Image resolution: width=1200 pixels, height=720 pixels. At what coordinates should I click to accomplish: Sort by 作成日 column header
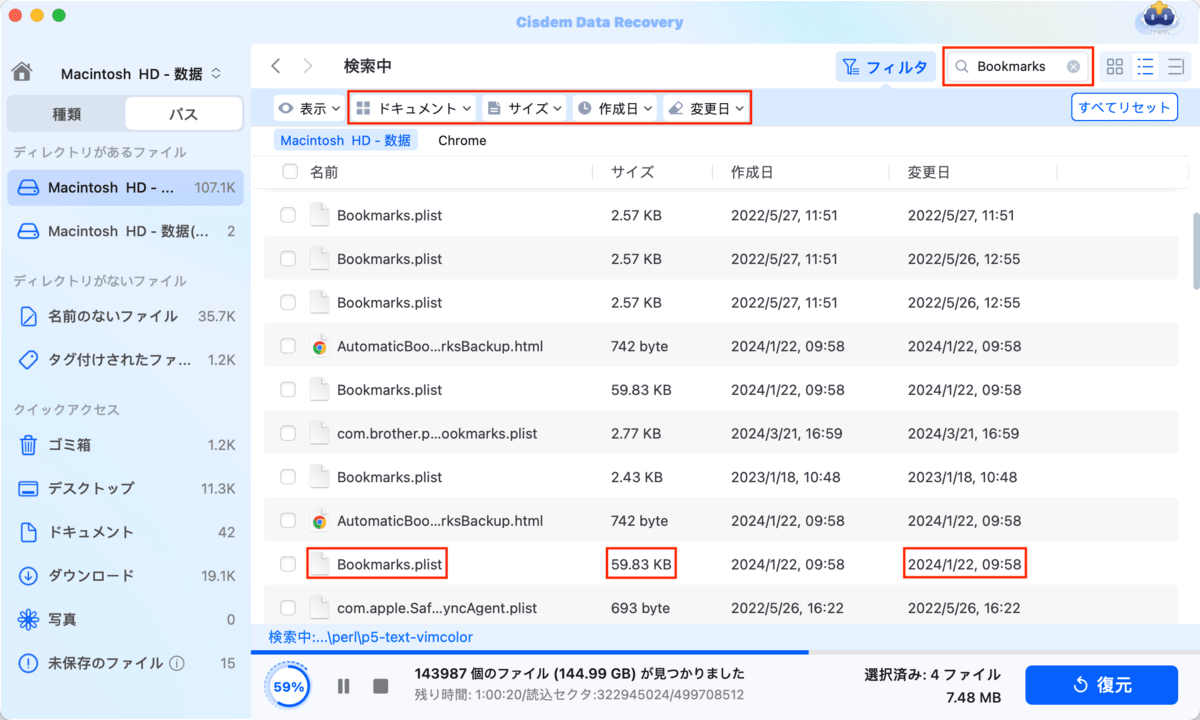click(x=751, y=172)
